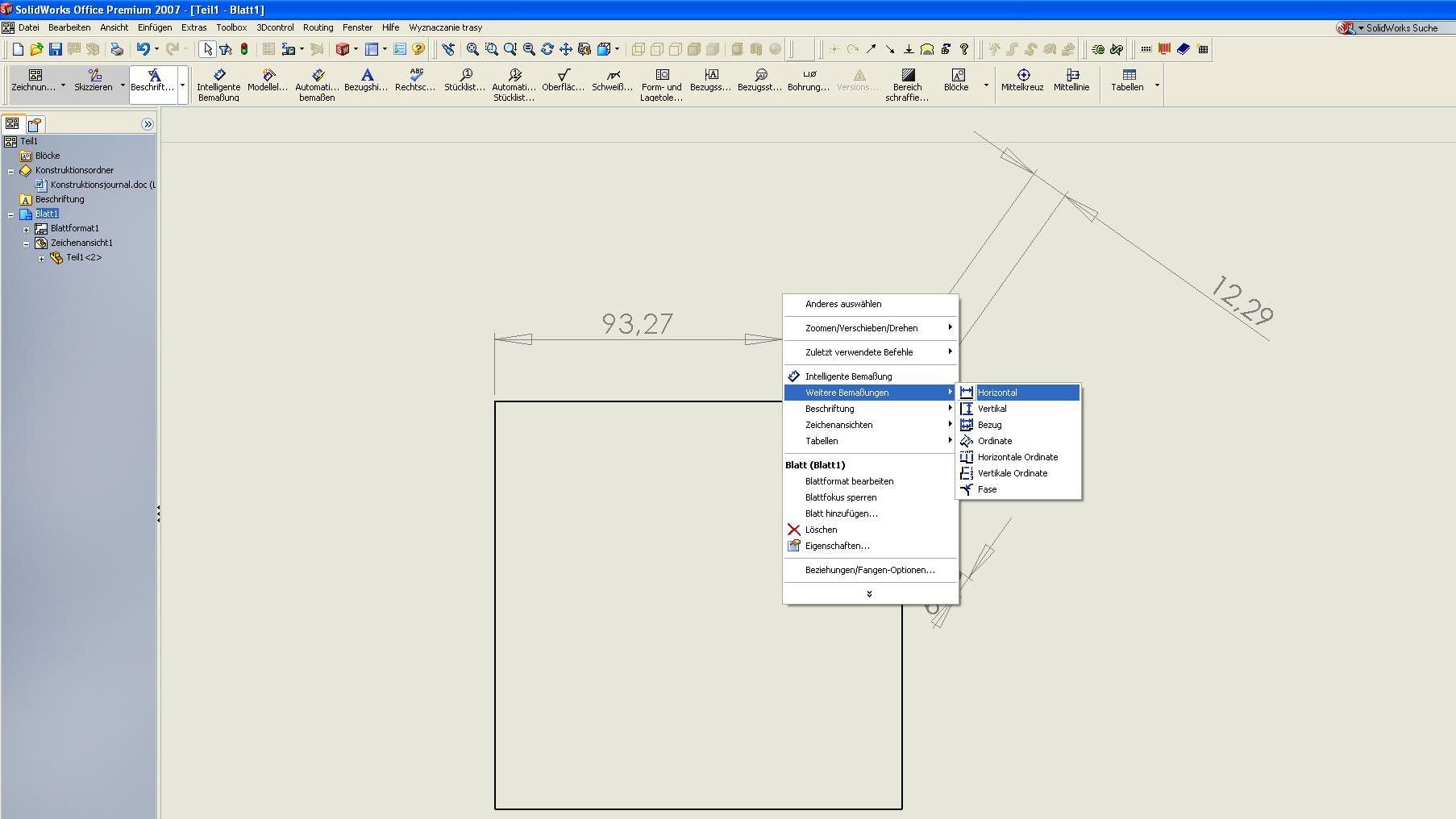
Task: Click the help question mark icon
Action: [418, 49]
